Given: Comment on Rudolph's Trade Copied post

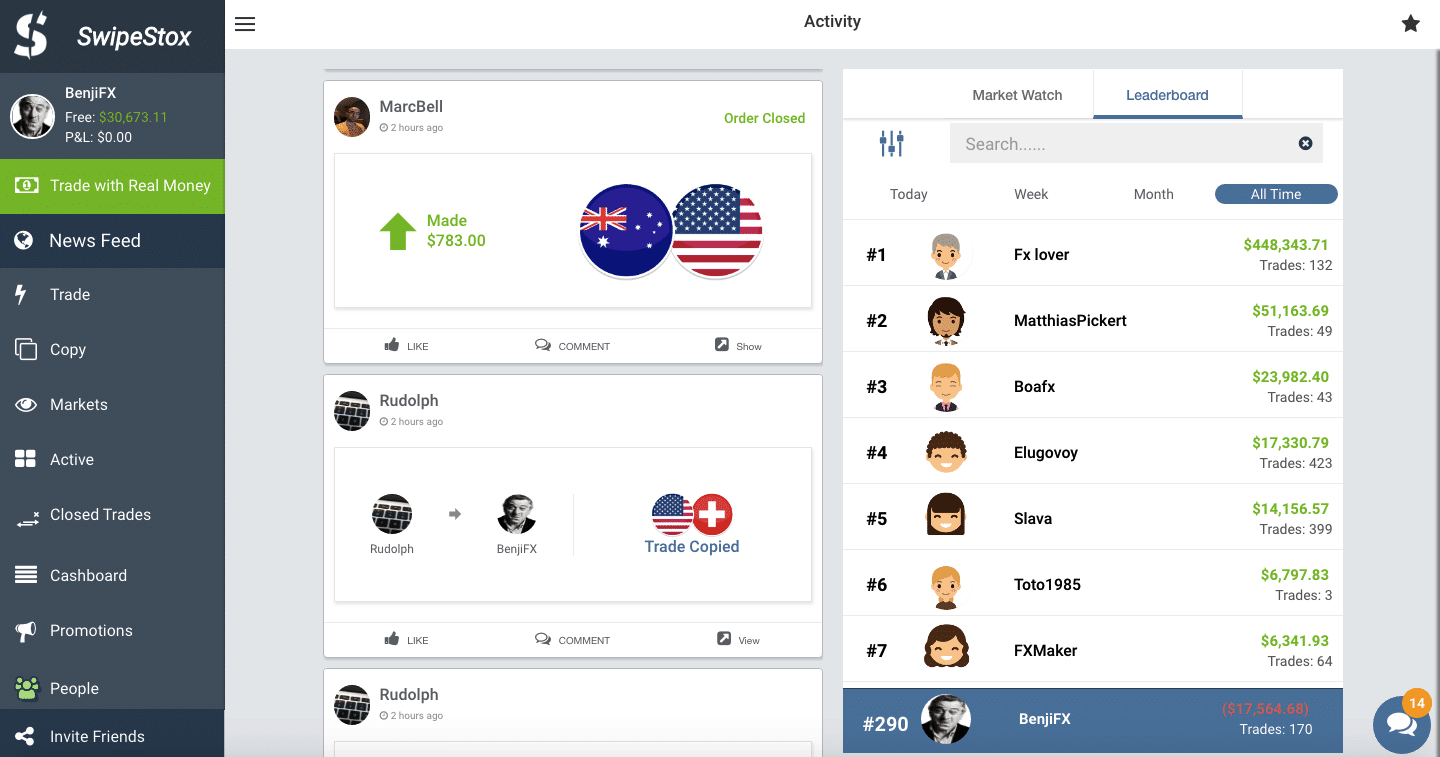Looking at the screenshot, I should [572, 640].
